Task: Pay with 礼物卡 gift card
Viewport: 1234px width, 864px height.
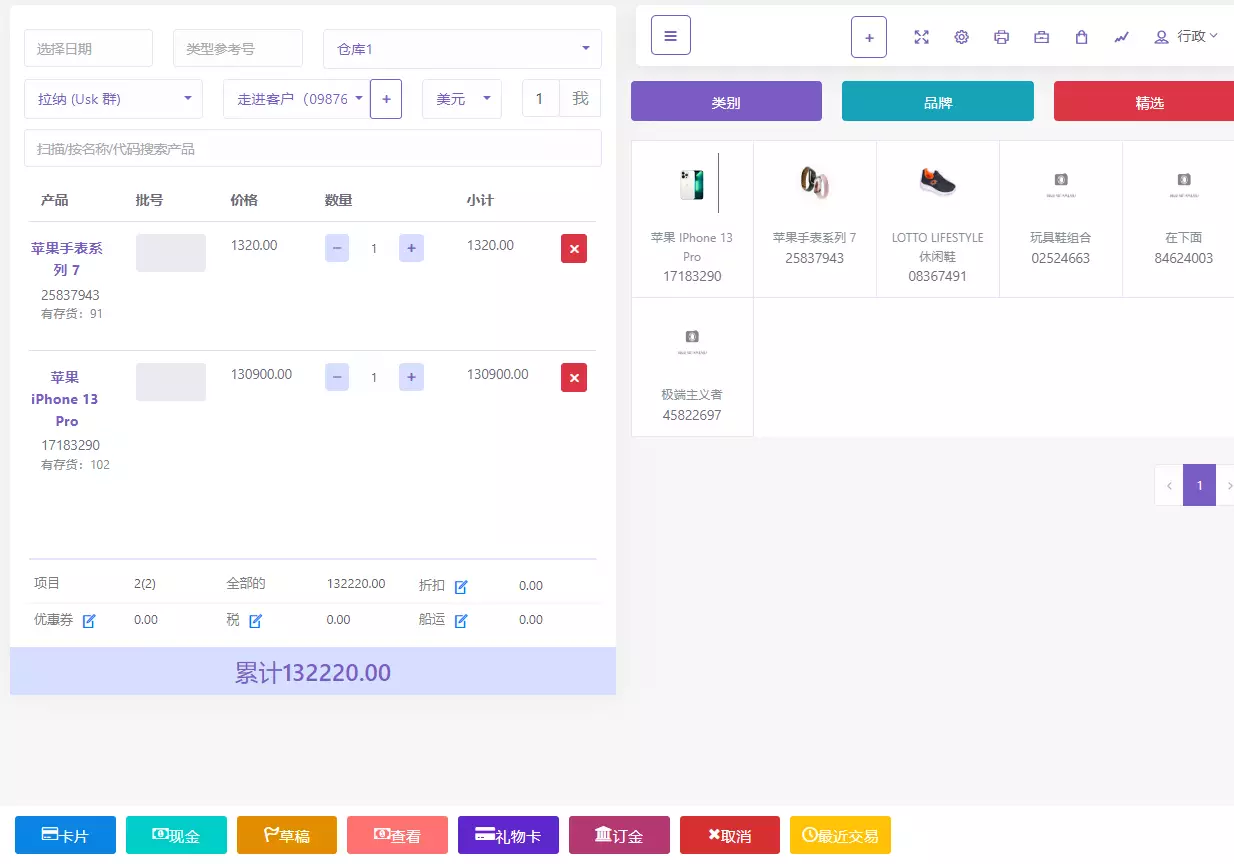Action: [x=508, y=835]
